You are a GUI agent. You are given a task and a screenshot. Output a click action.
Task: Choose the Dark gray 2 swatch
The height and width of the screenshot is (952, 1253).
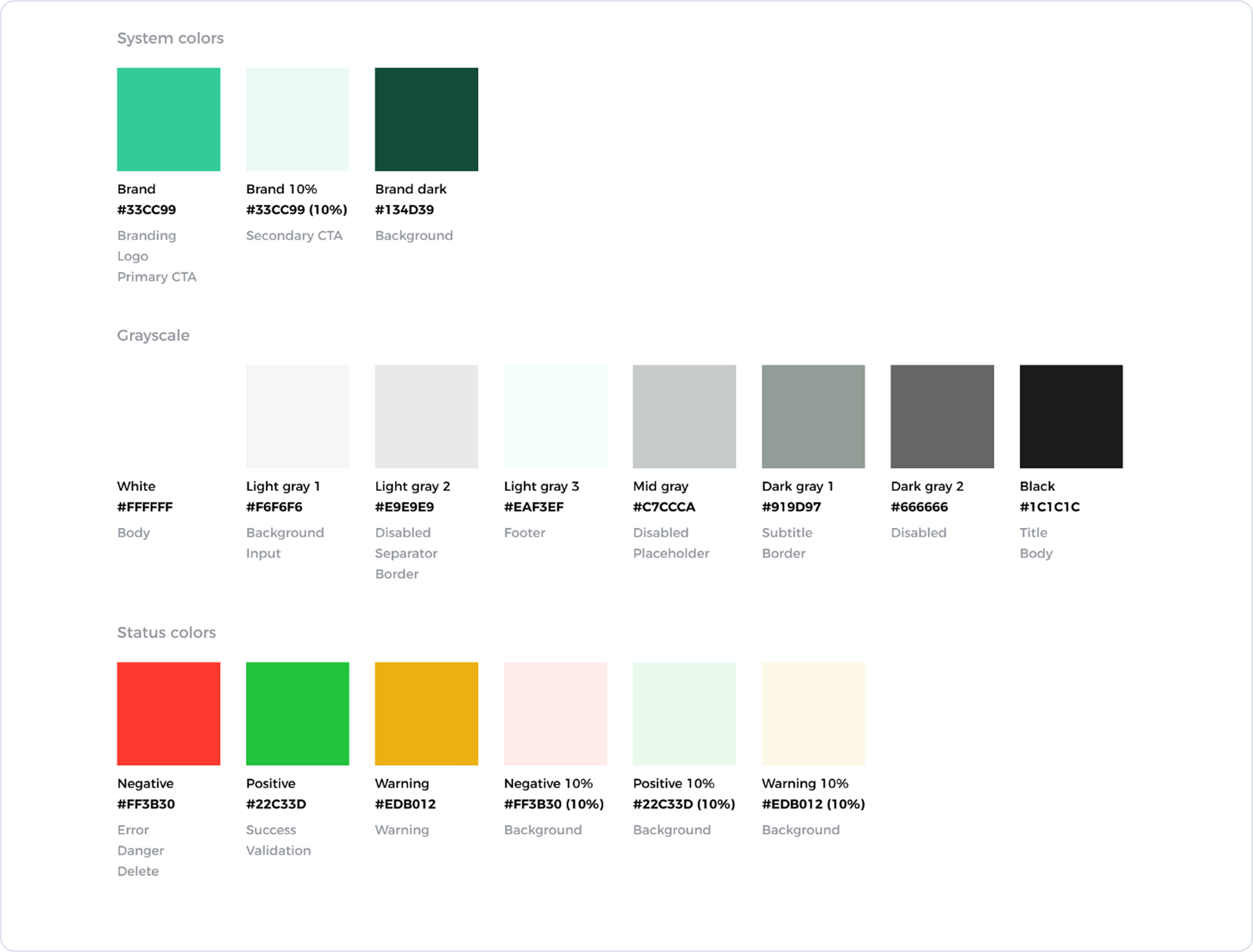pos(942,416)
